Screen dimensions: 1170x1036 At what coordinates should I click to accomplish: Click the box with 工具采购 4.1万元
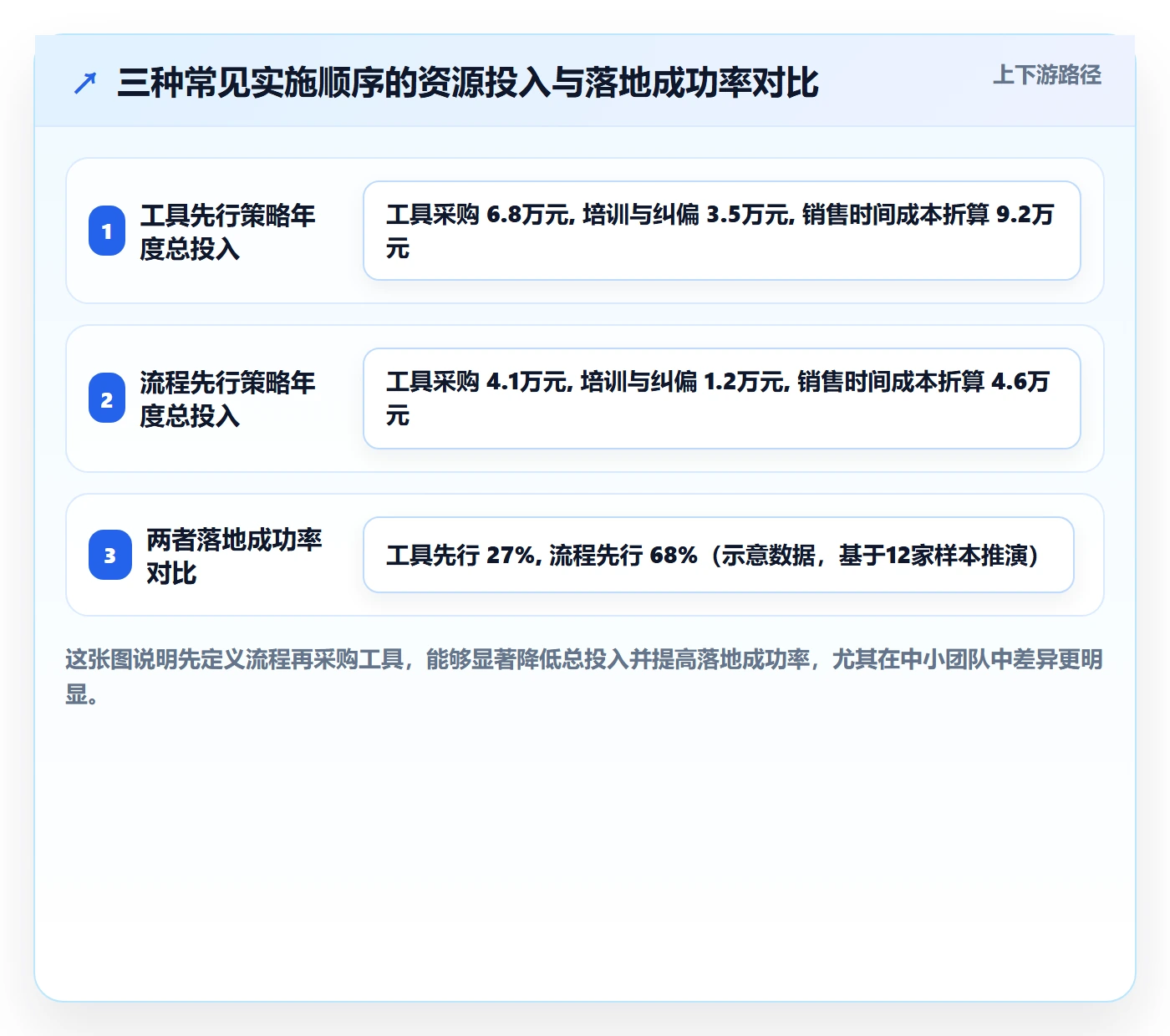point(722,399)
